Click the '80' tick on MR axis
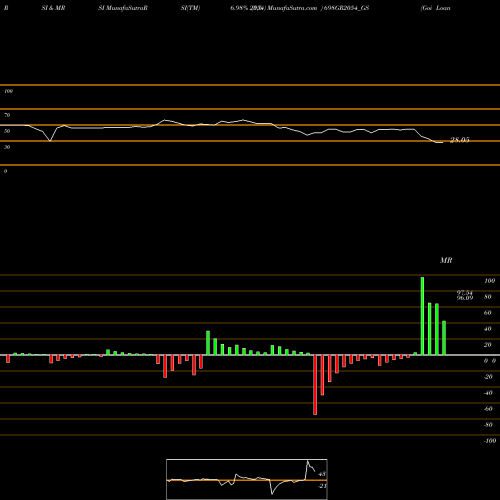The width and height of the screenshot is (500, 500). coord(488,297)
